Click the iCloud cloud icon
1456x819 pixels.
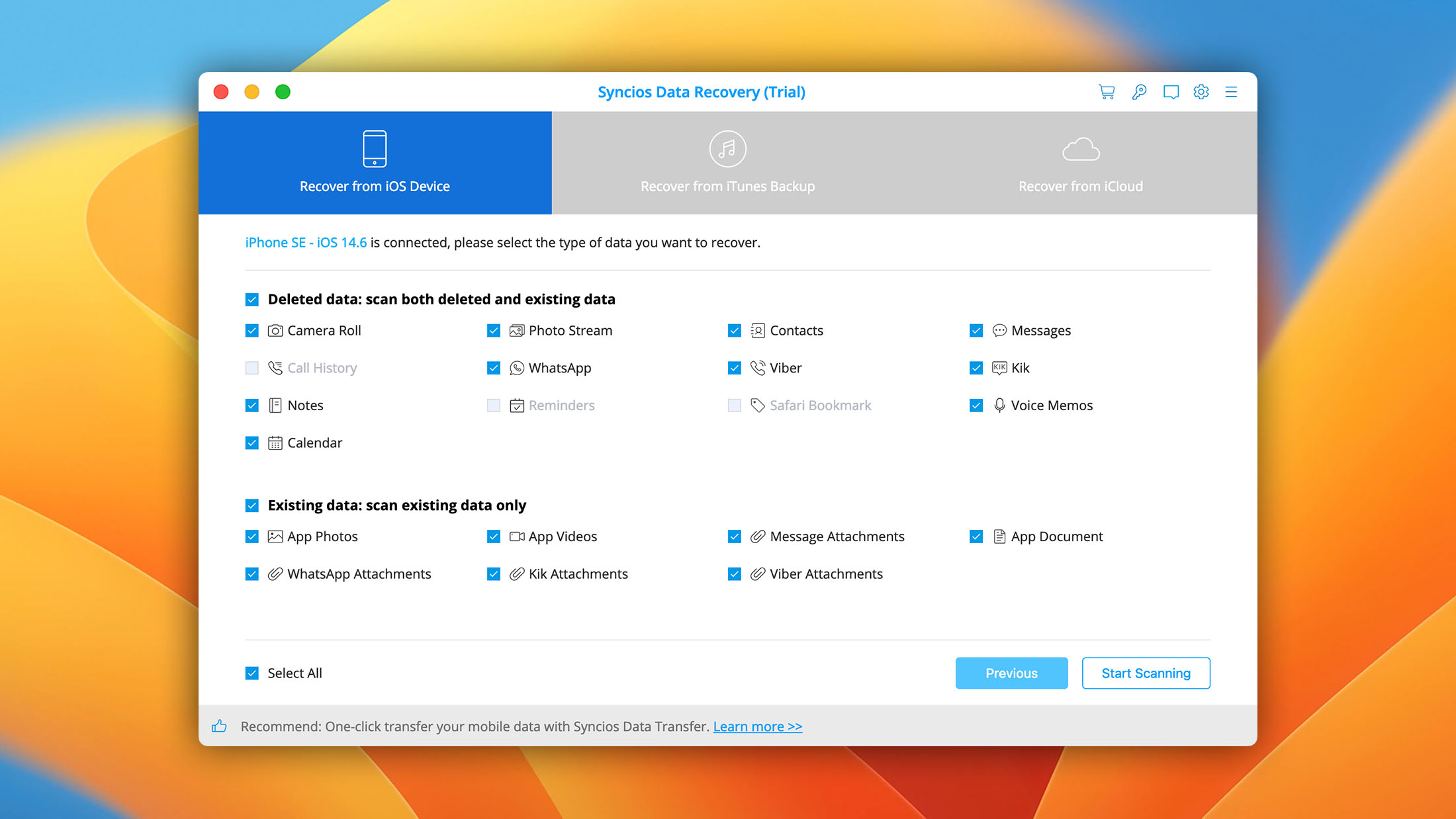pos(1081,150)
